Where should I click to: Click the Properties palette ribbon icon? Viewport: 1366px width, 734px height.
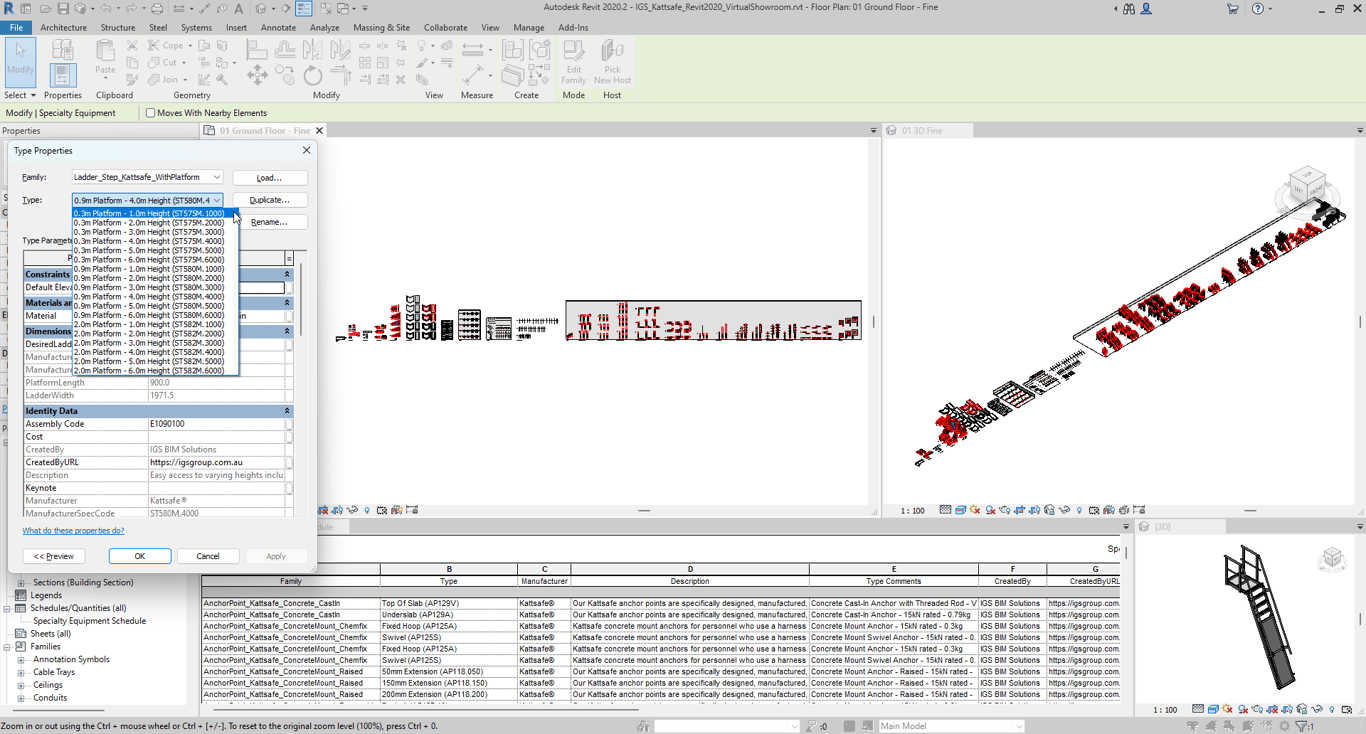62,74
